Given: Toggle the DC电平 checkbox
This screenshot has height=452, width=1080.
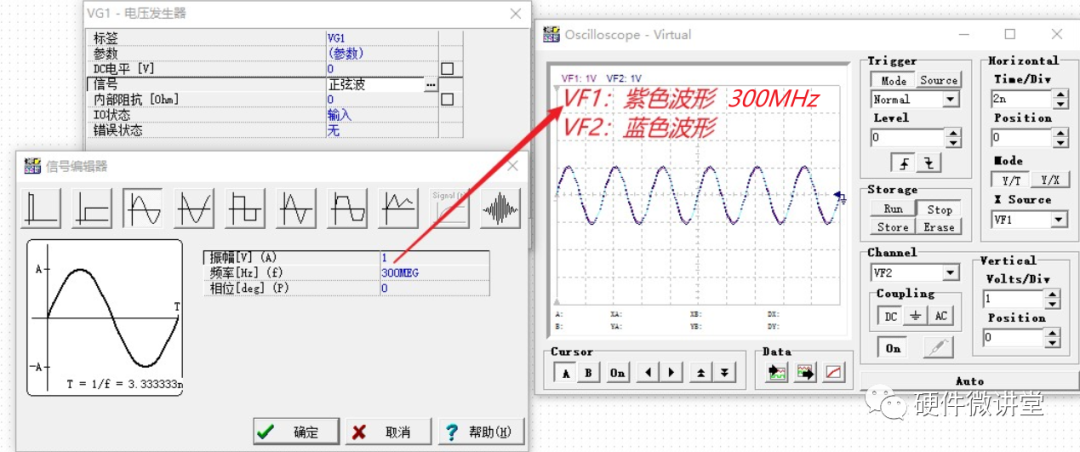Looking at the screenshot, I should coord(448,69).
